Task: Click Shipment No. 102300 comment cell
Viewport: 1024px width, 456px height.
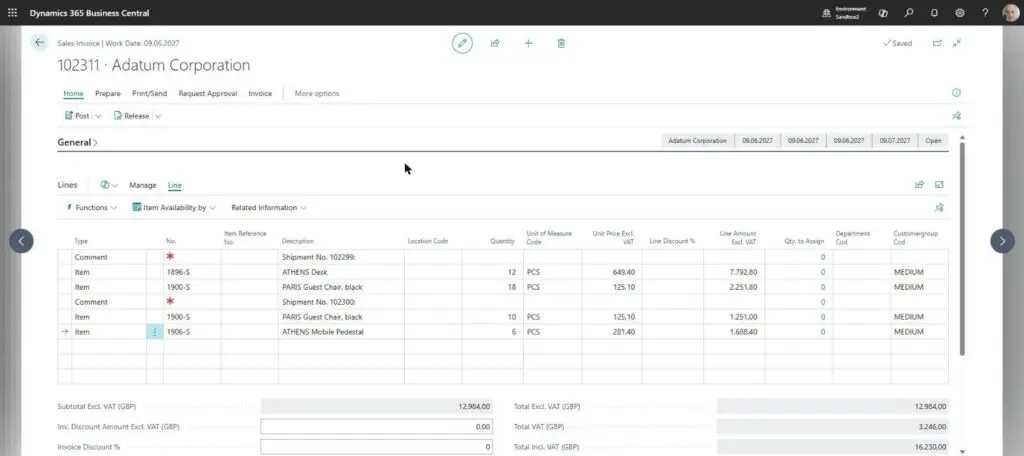Action: [341, 302]
